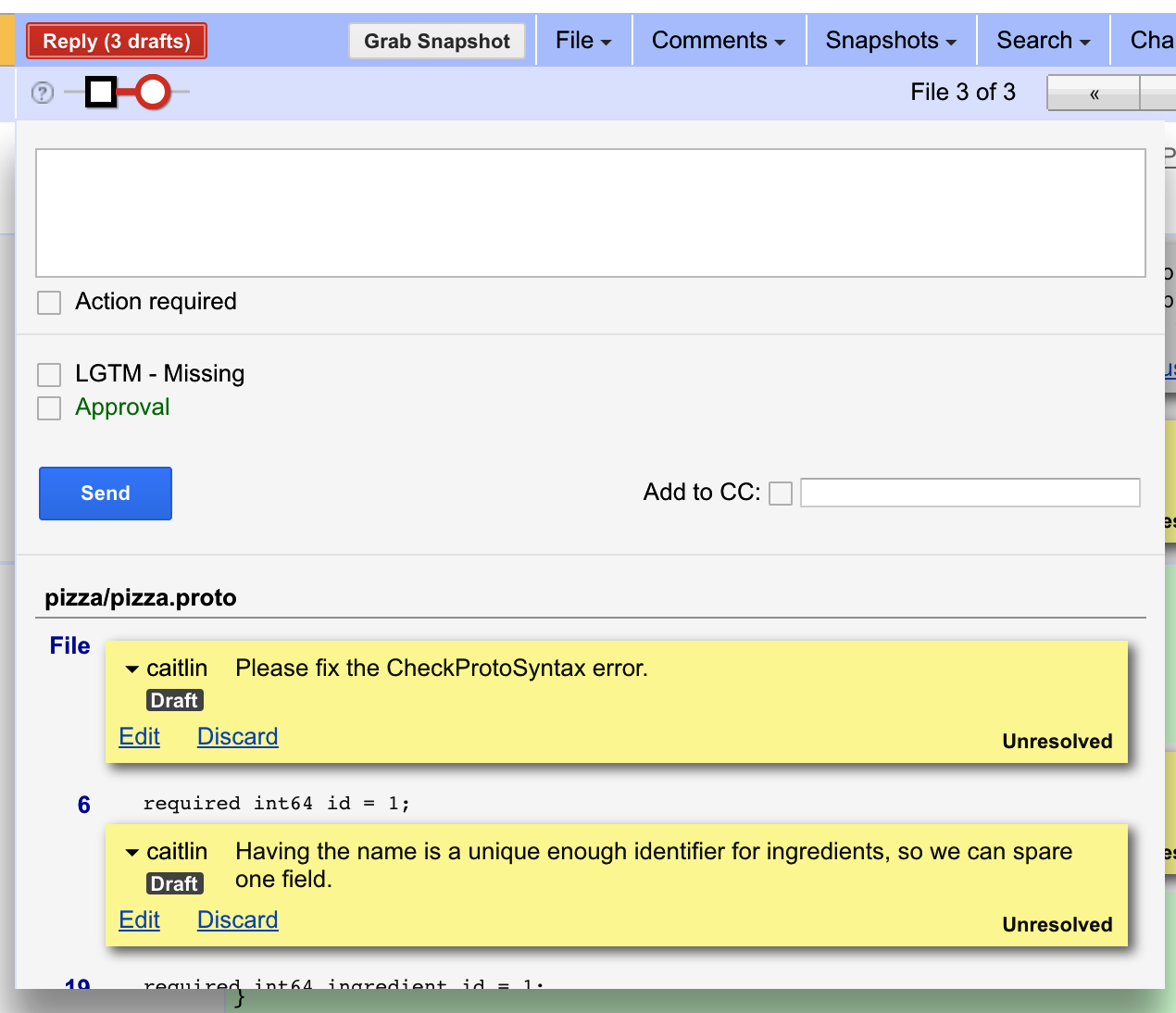Click into the reply message text area

tap(590, 213)
